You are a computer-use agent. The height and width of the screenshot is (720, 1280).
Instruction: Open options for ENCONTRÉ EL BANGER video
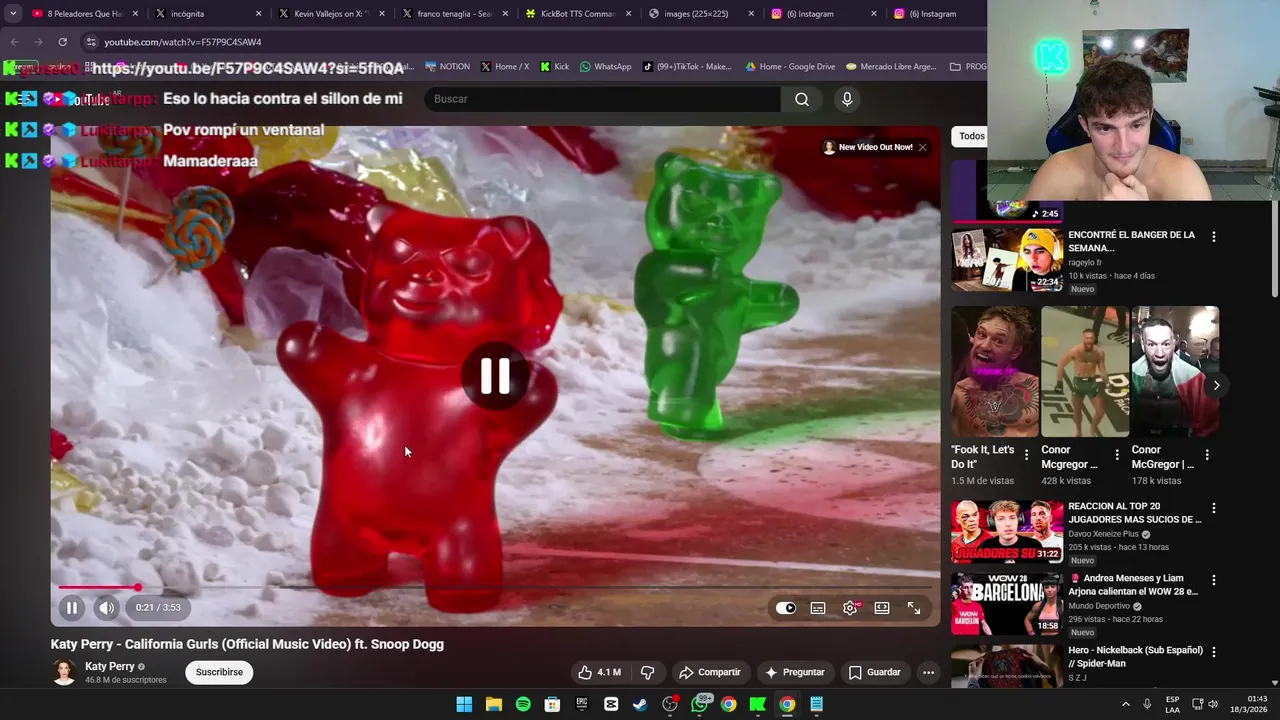[1214, 237]
